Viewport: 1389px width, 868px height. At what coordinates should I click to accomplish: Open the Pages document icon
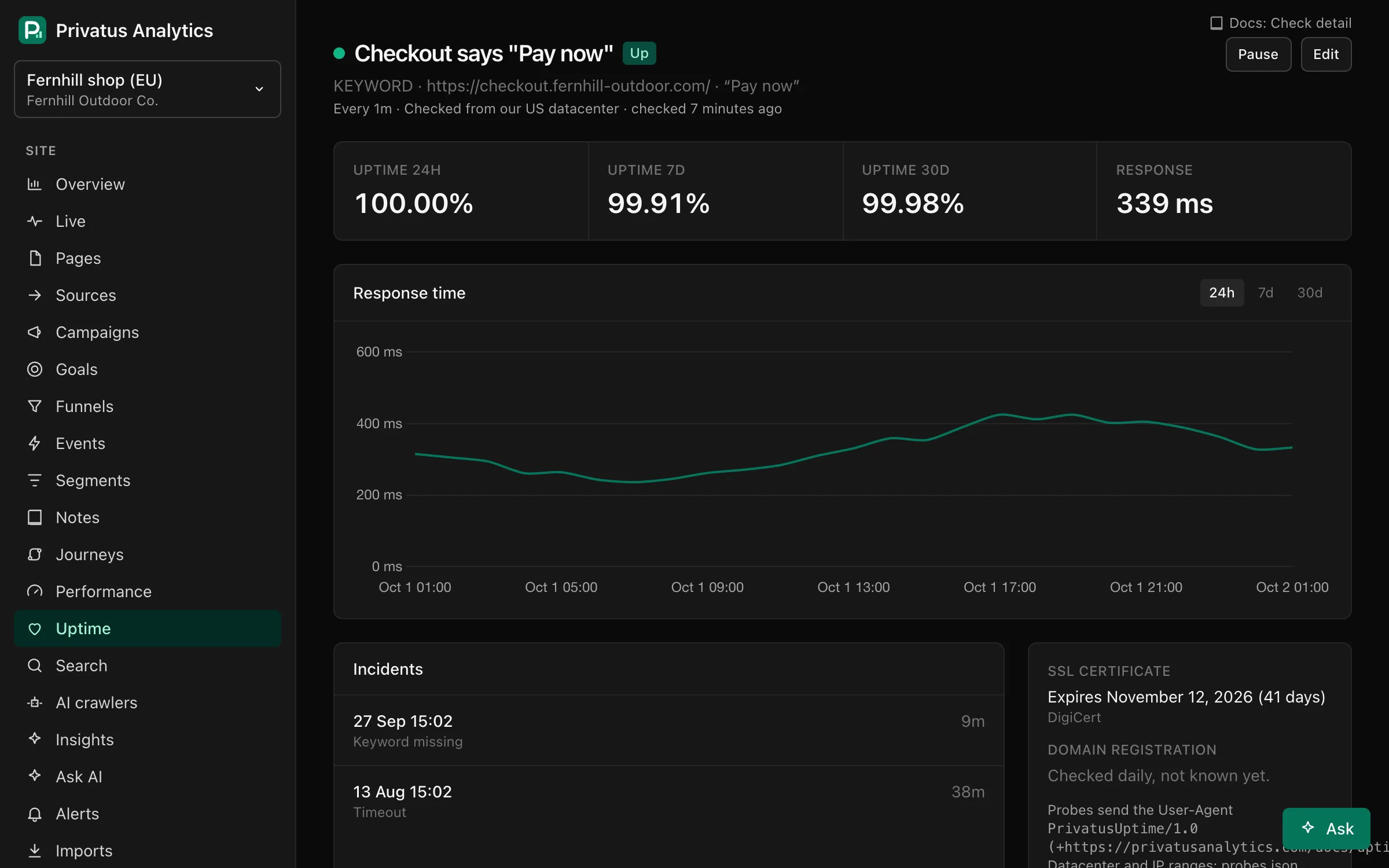[35, 258]
